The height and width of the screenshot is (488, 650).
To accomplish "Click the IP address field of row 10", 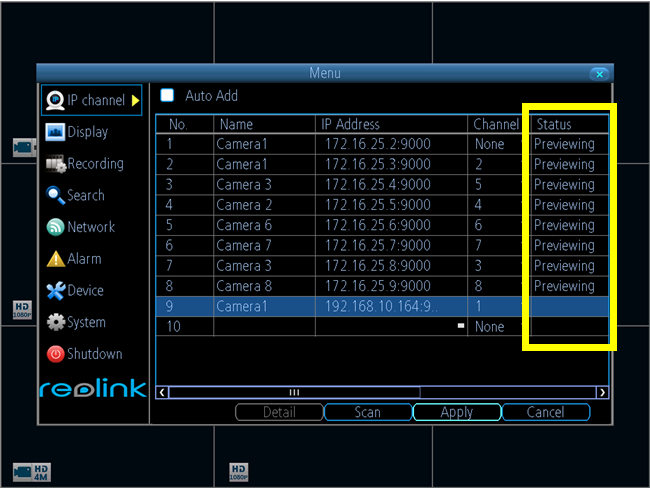I will [x=391, y=327].
